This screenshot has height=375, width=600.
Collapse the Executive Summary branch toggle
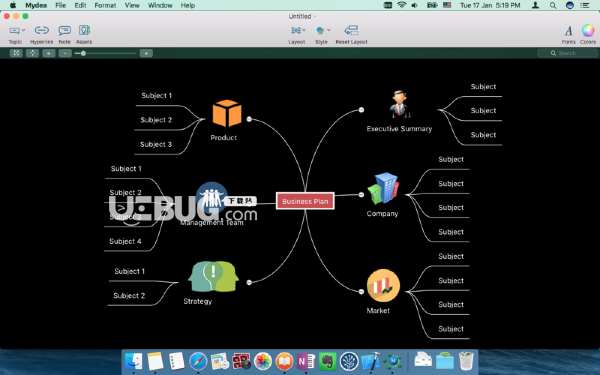pyautogui.click(x=361, y=110)
